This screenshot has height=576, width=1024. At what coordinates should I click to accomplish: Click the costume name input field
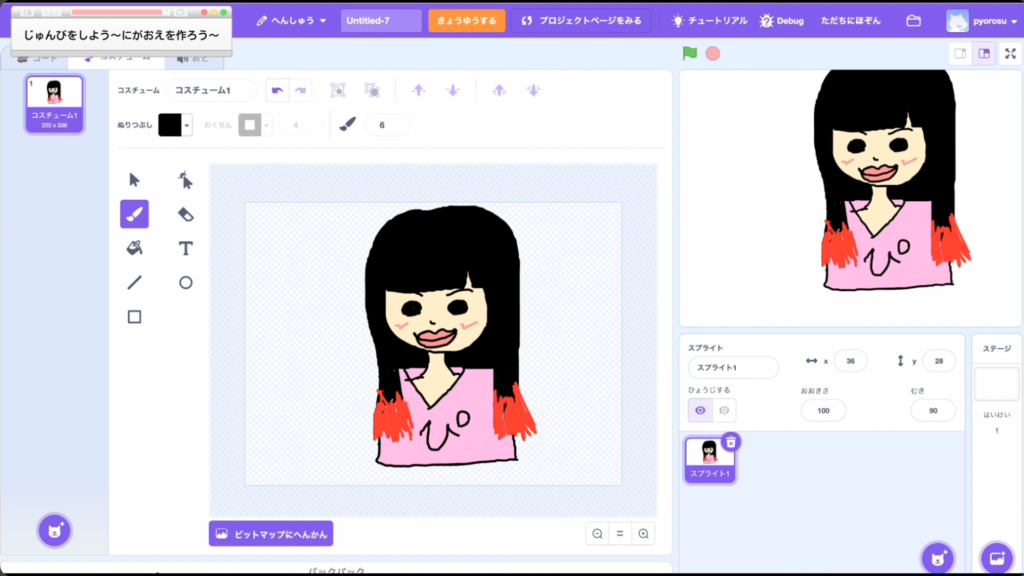211,91
